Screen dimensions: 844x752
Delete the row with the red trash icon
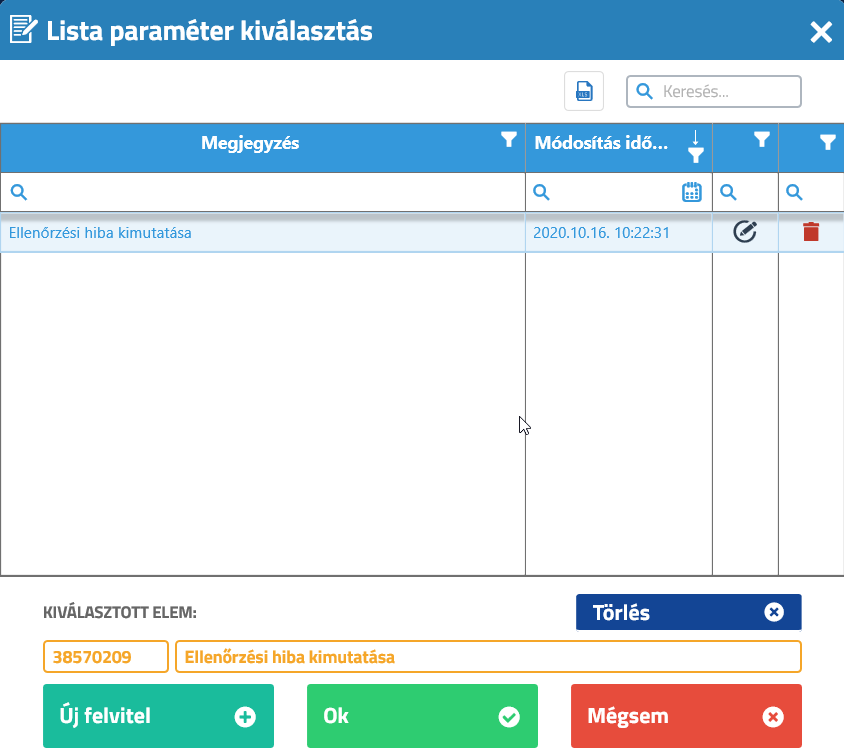tap(811, 231)
